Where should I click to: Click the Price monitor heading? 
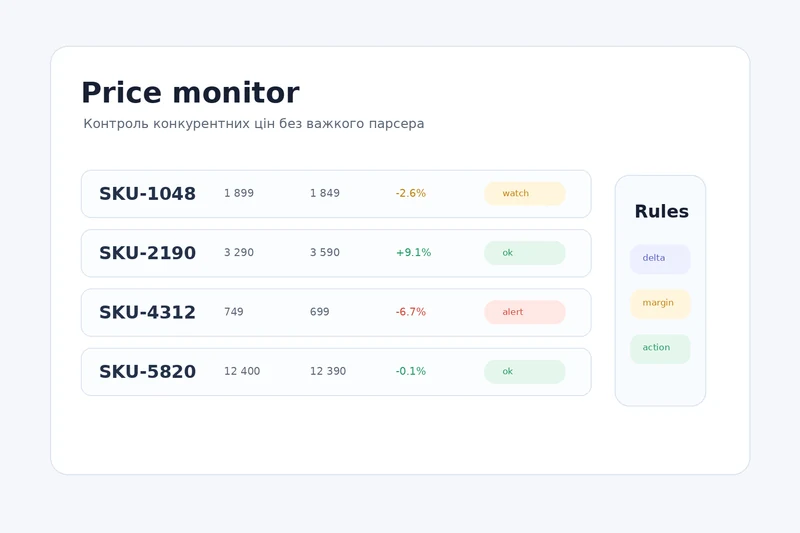point(190,92)
